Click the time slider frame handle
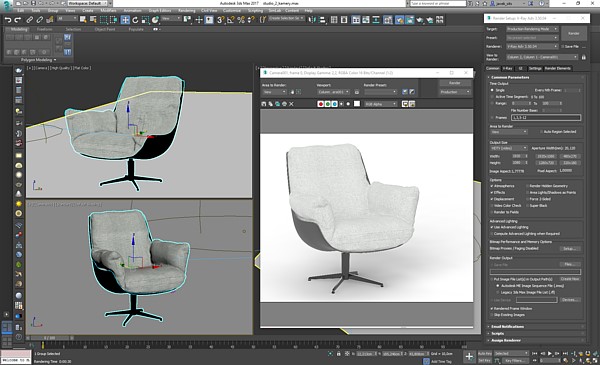Viewport: 600px width, 365px height. tap(50, 338)
